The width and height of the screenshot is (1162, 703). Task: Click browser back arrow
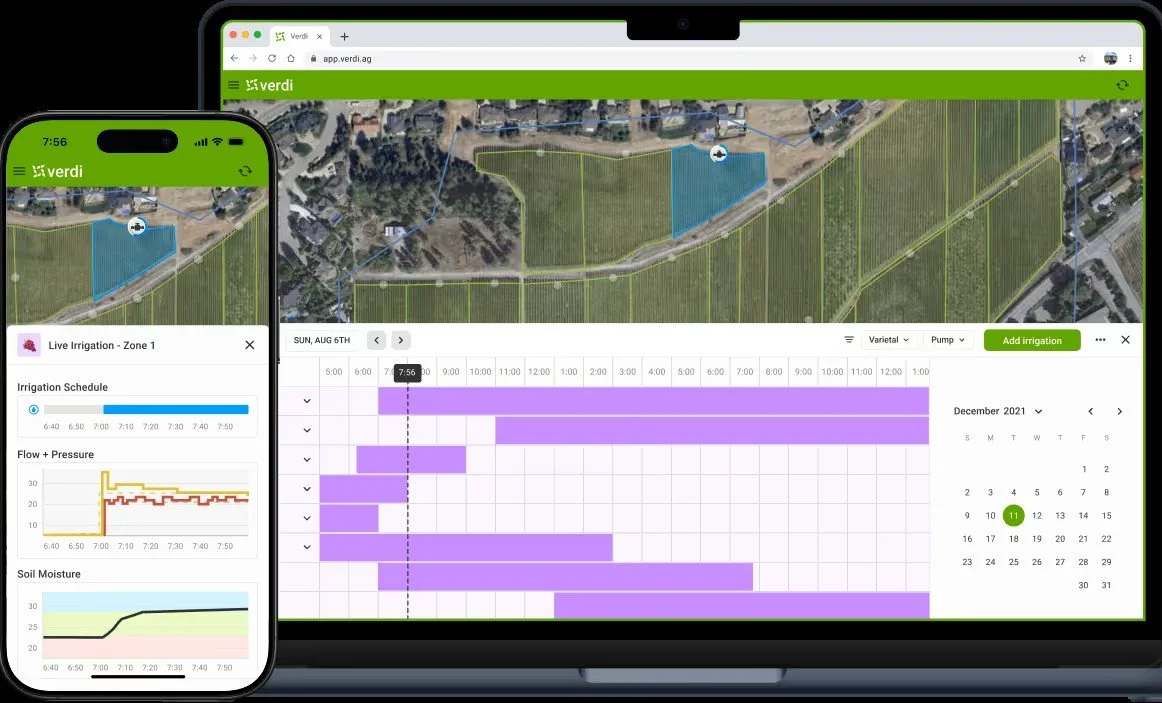pyautogui.click(x=234, y=59)
